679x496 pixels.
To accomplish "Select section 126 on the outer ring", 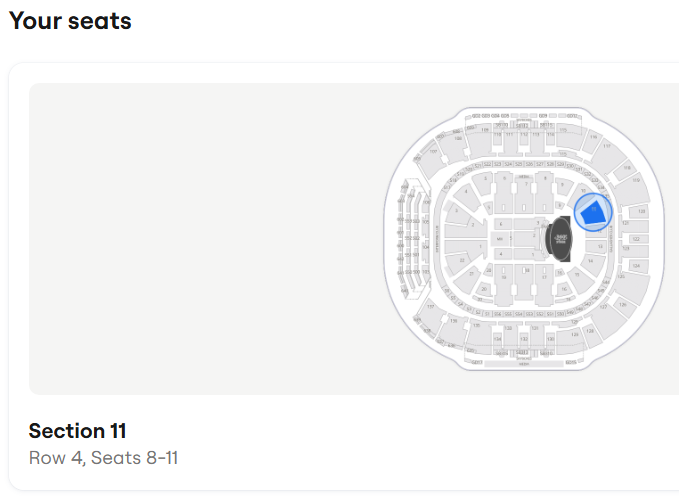I will (x=622, y=307).
